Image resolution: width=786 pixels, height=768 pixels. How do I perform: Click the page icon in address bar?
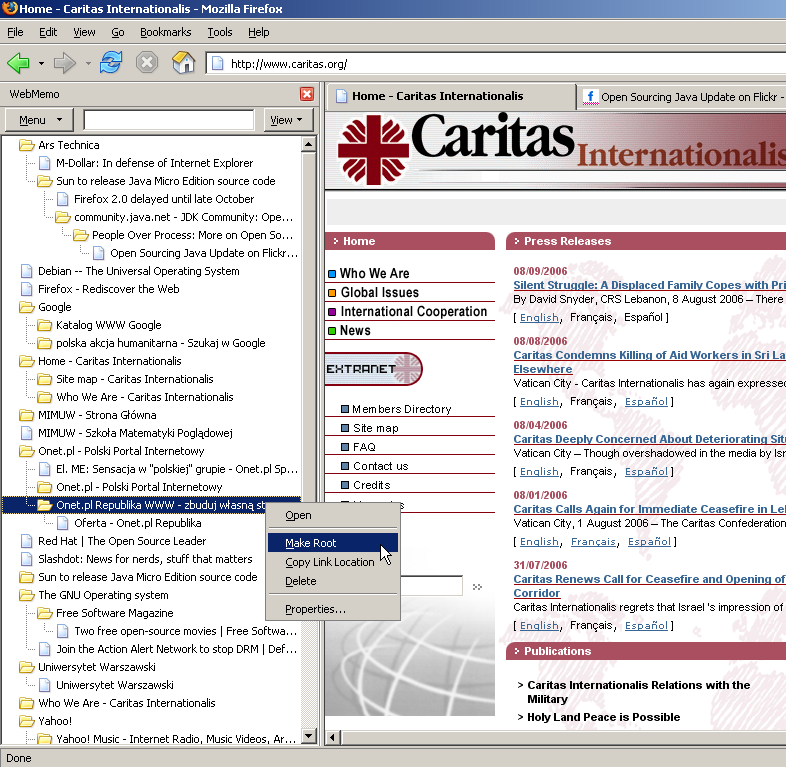[x=218, y=64]
